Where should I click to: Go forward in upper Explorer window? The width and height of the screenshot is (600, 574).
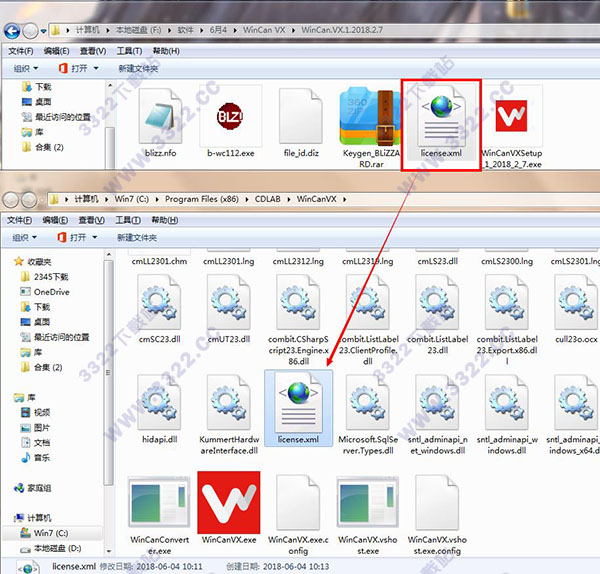coord(30,31)
